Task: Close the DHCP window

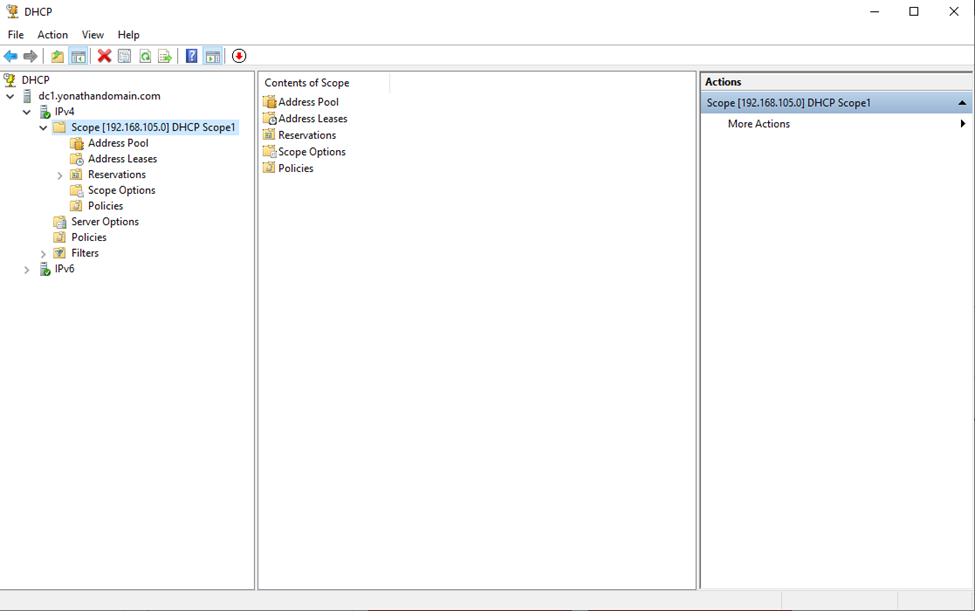Action: coord(954,12)
